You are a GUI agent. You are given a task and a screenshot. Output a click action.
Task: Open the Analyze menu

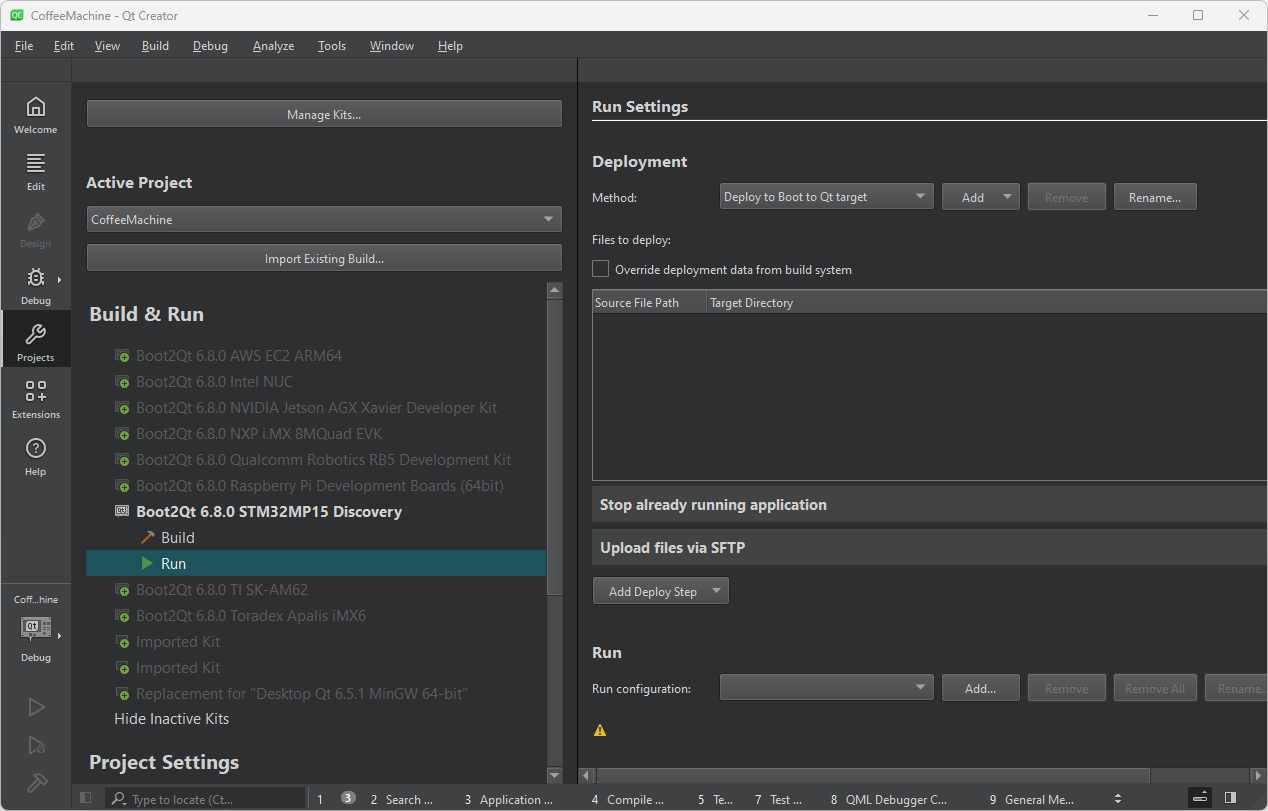coord(273,46)
